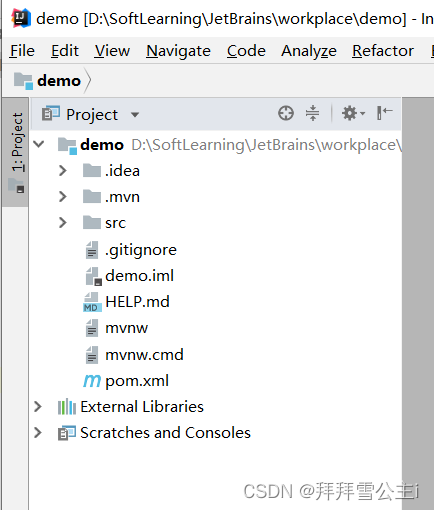434x510 pixels.
Task: Click the hide project panel icon
Action: (384, 113)
